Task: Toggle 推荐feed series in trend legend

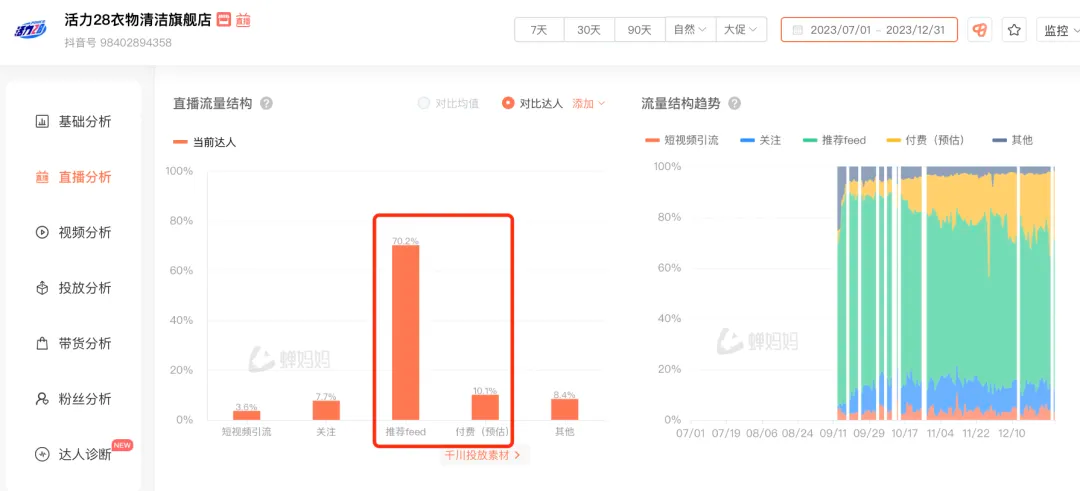Action: pos(834,141)
